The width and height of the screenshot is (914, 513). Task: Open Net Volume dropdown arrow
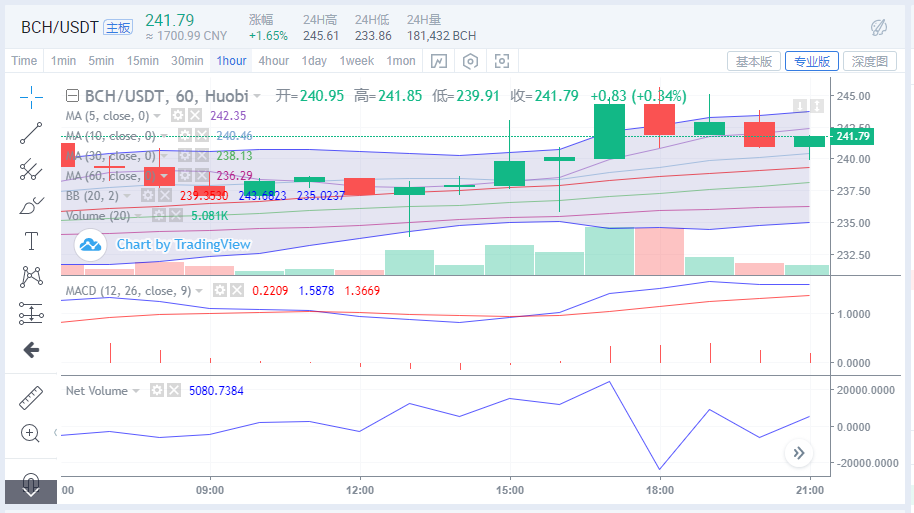tap(136, 391)
